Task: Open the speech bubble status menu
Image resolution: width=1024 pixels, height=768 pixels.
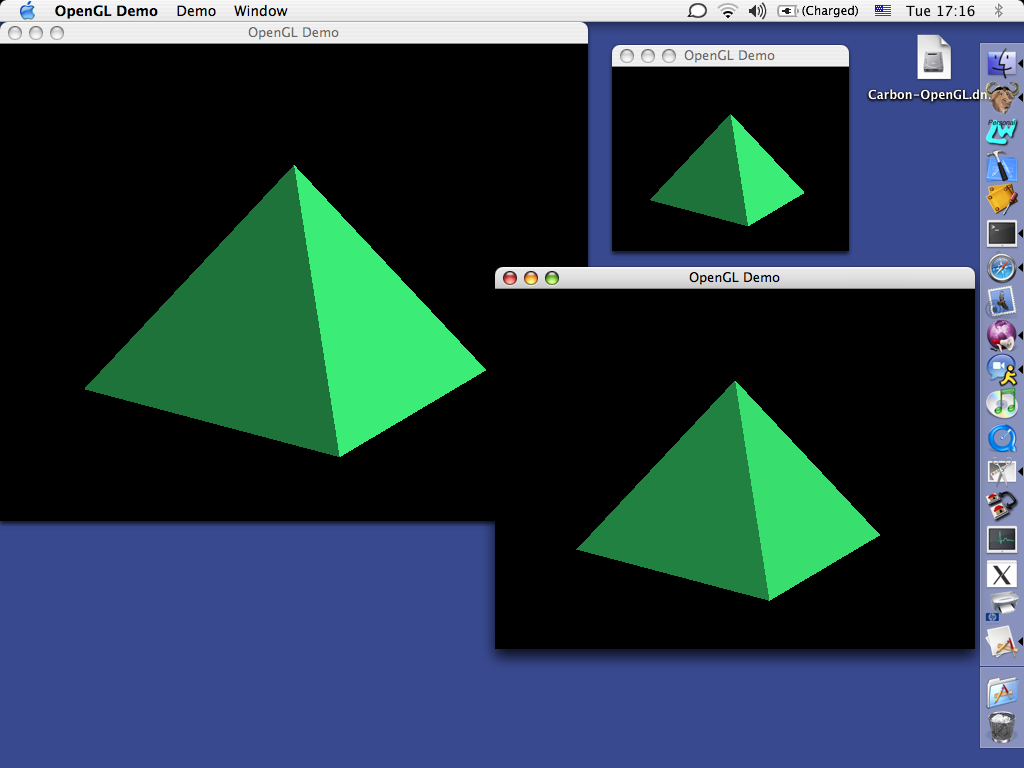Action: pos(697,11)
